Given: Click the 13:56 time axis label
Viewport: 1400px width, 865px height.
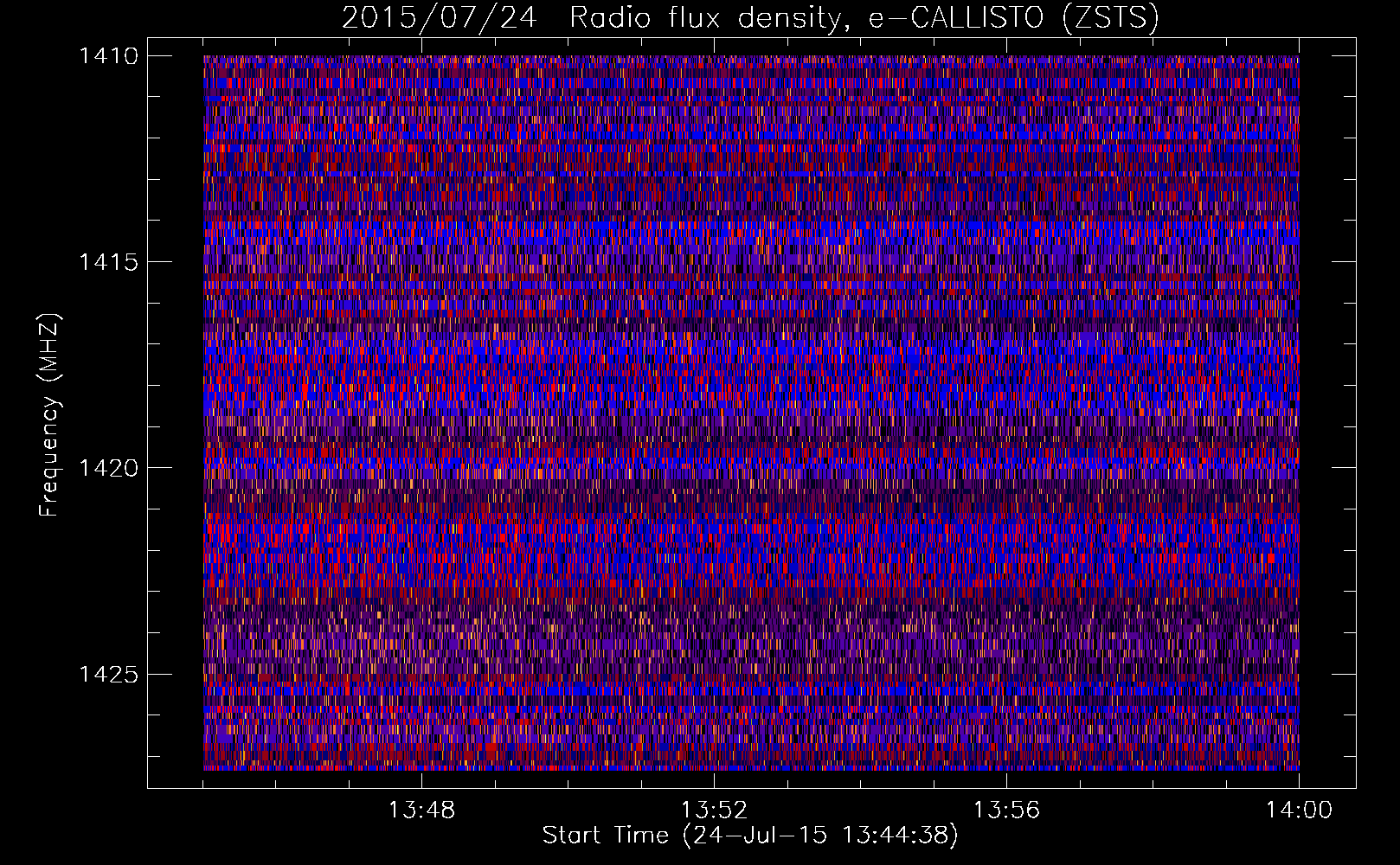Looking at the screenshot, I should (x=1006, y=811).
